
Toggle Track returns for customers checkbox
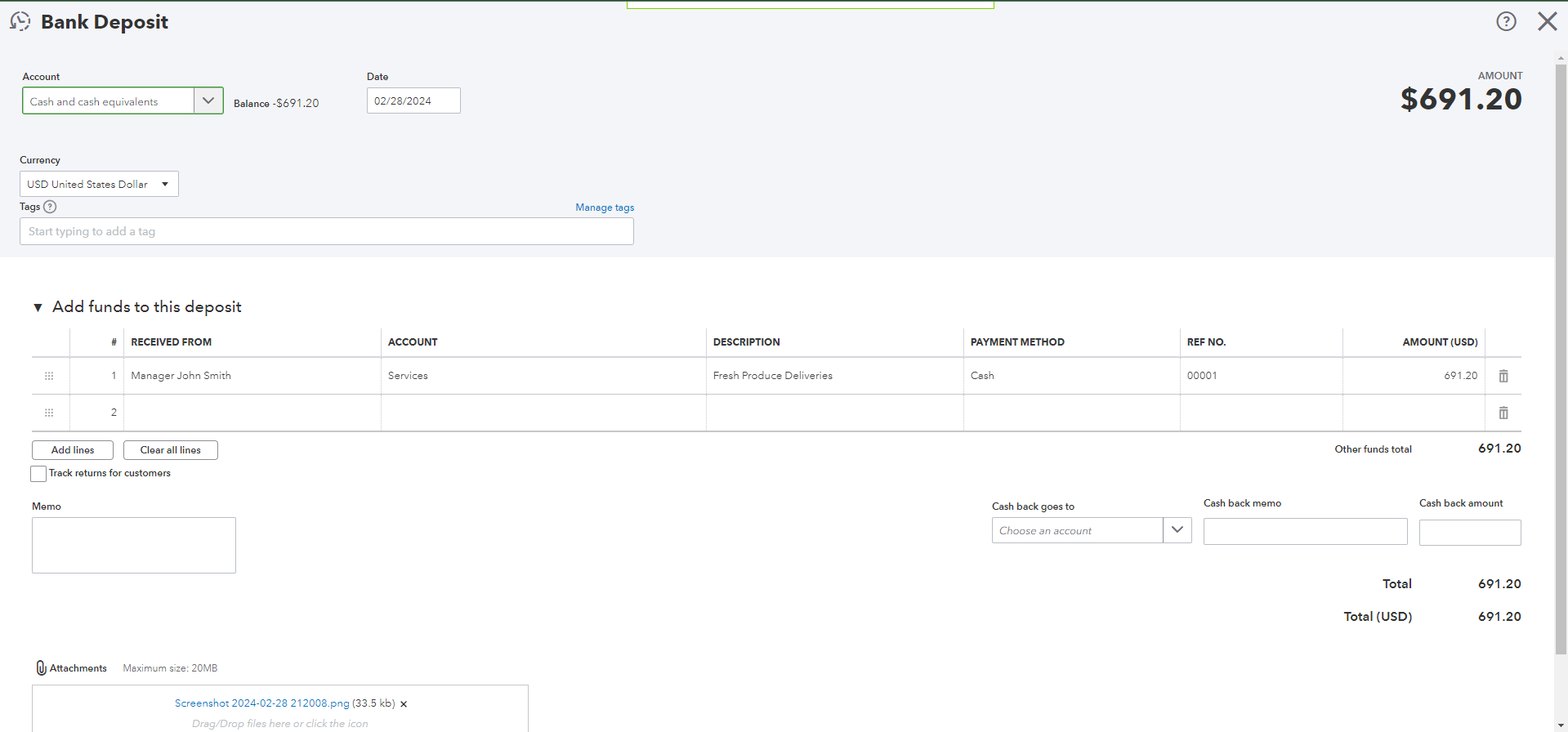pos(38,474)
